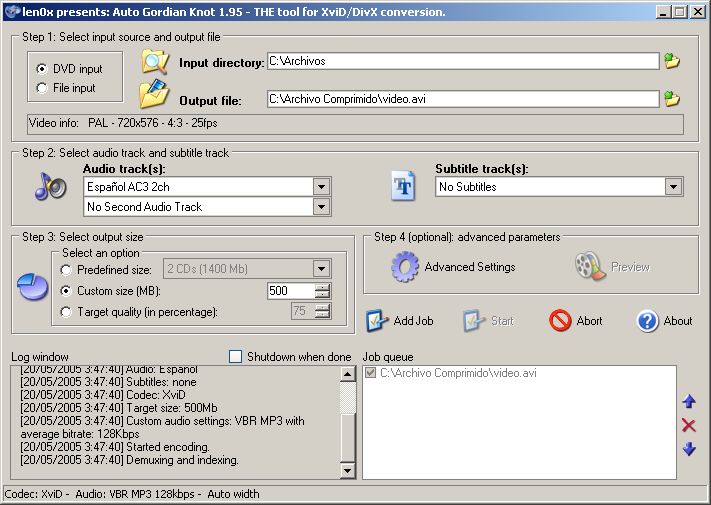Open the No Second Audio Track dropdown

coord(321,207)
